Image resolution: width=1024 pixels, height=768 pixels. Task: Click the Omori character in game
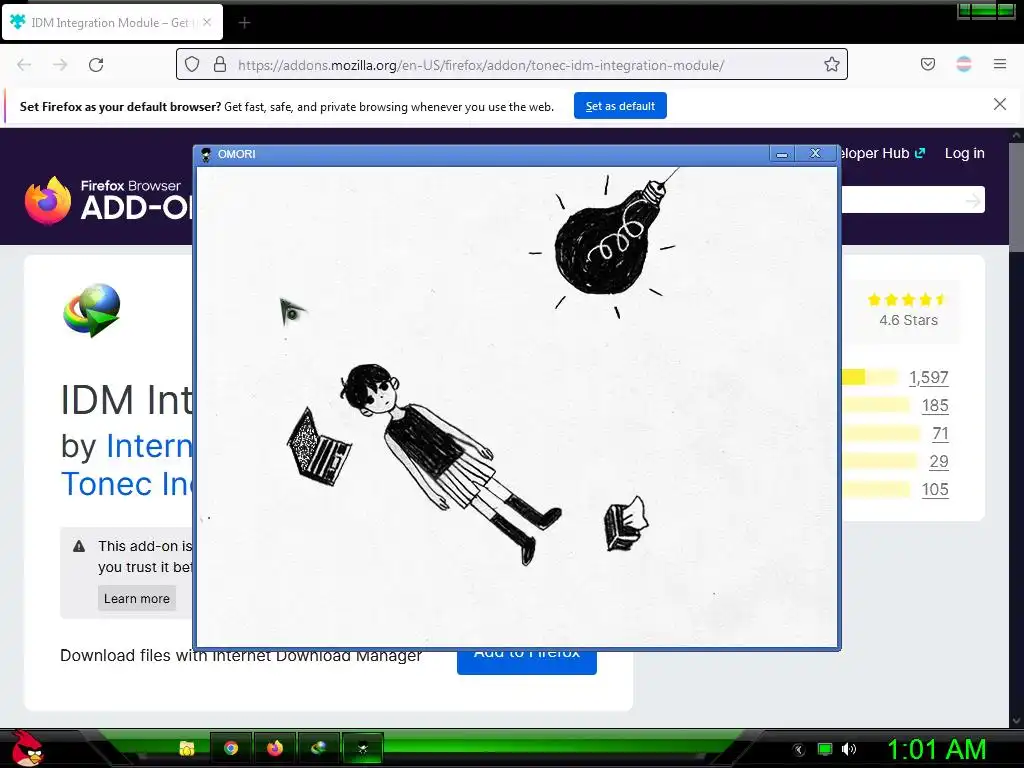449,464
